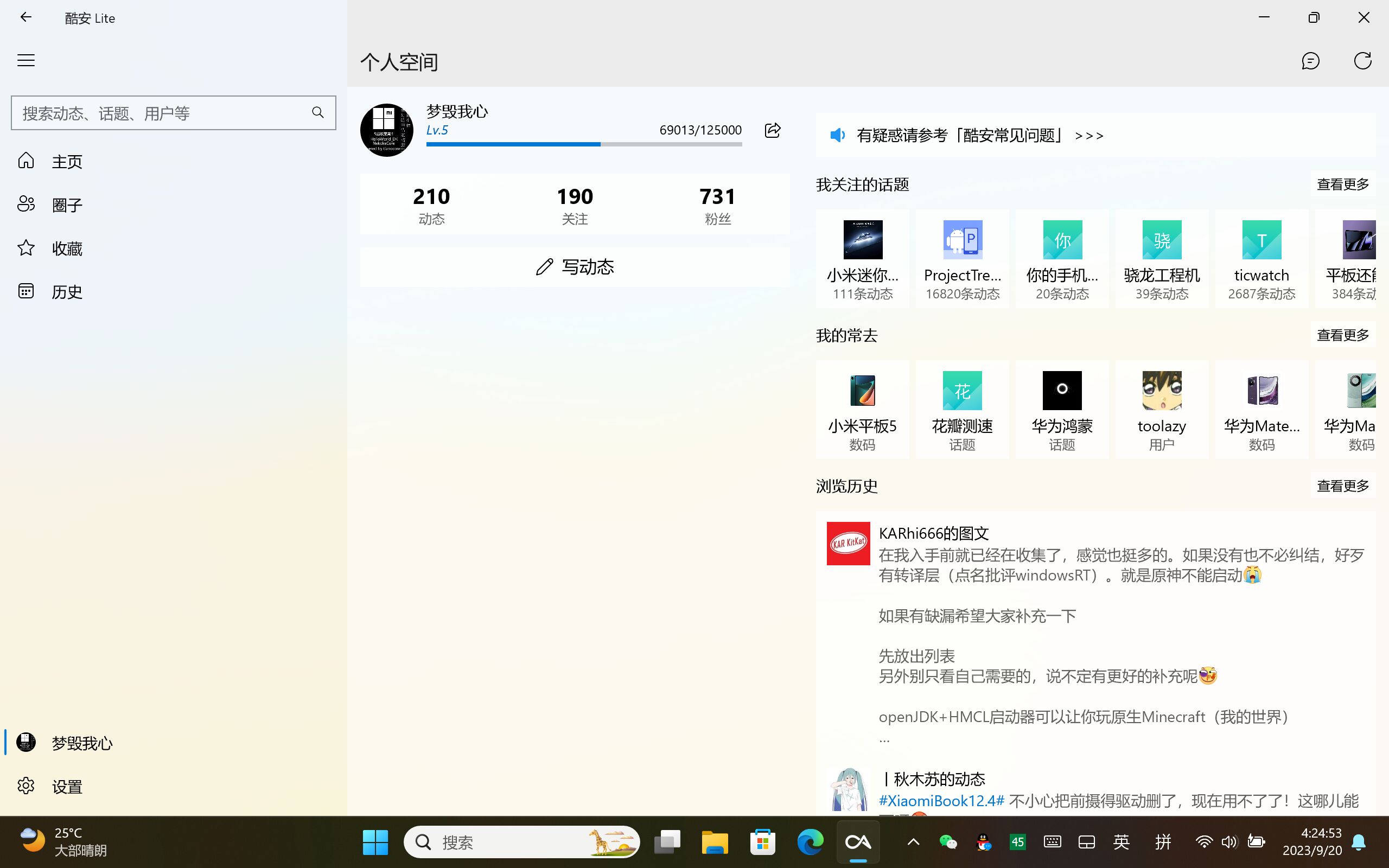Click the announcement speaker icon
Screen dimensions: 1389x868
[837, 136]
